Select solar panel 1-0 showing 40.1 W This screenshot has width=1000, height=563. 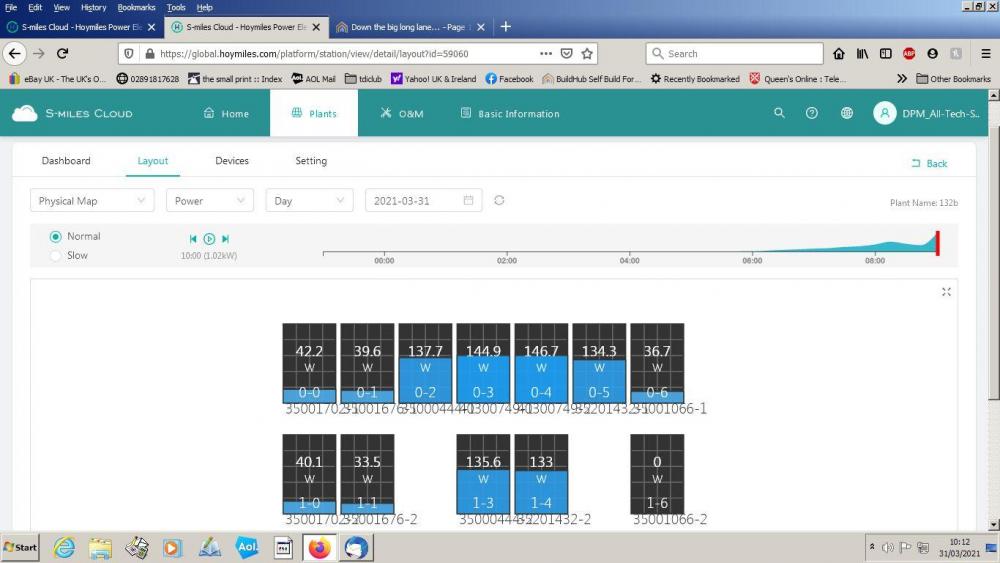(309, 474)
